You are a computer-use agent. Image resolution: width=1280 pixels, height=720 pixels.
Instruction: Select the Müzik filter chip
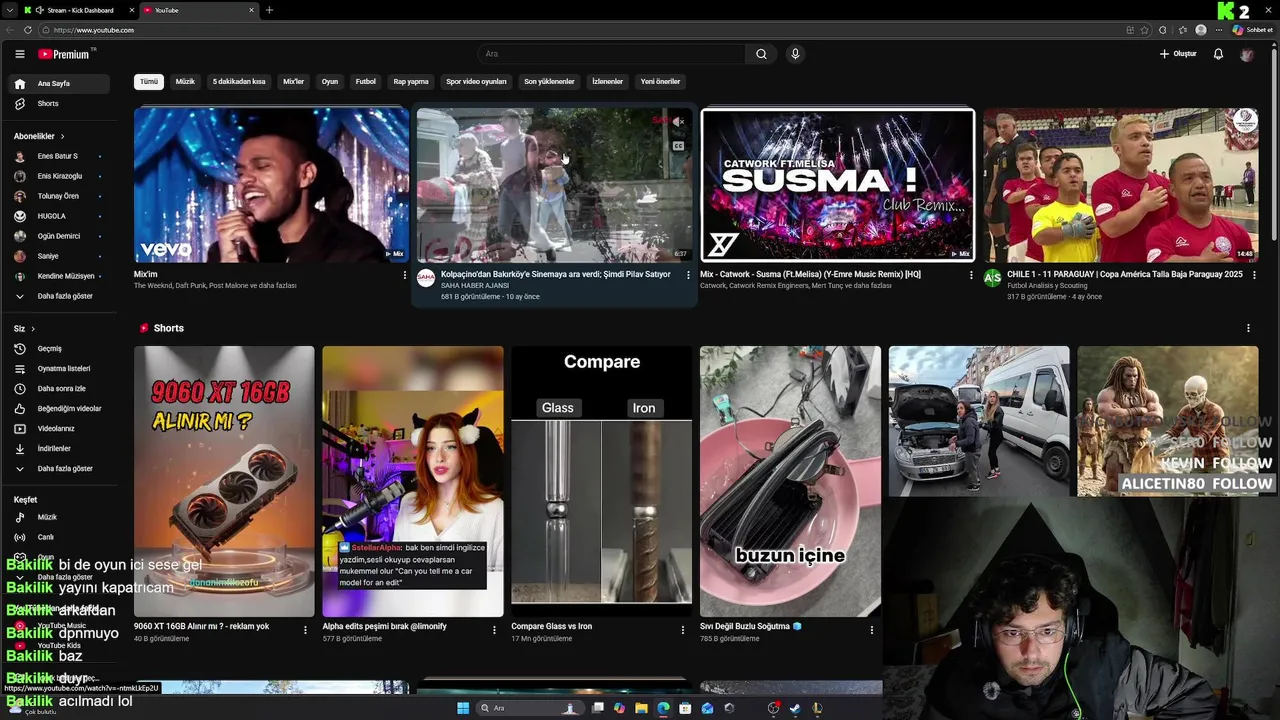185,82
